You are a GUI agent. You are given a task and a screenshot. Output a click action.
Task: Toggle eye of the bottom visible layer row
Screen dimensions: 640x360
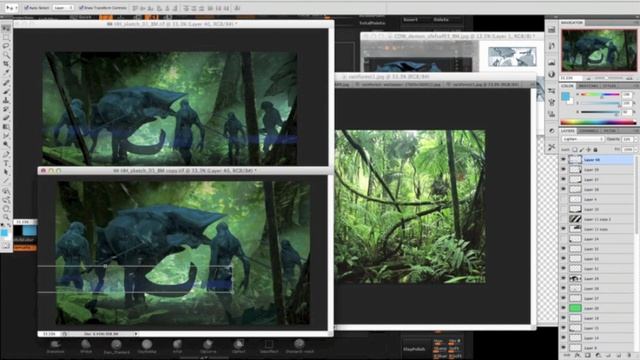click(x=563, y=348)
